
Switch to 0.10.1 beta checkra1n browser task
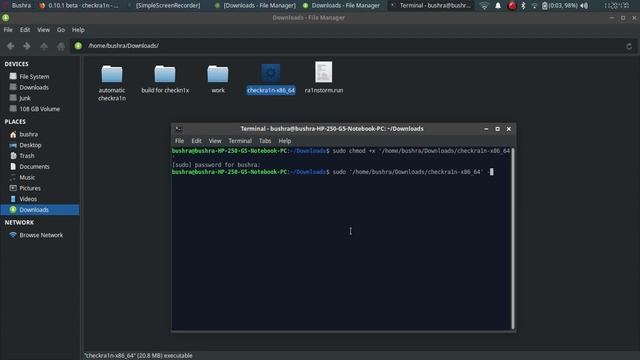79,6
